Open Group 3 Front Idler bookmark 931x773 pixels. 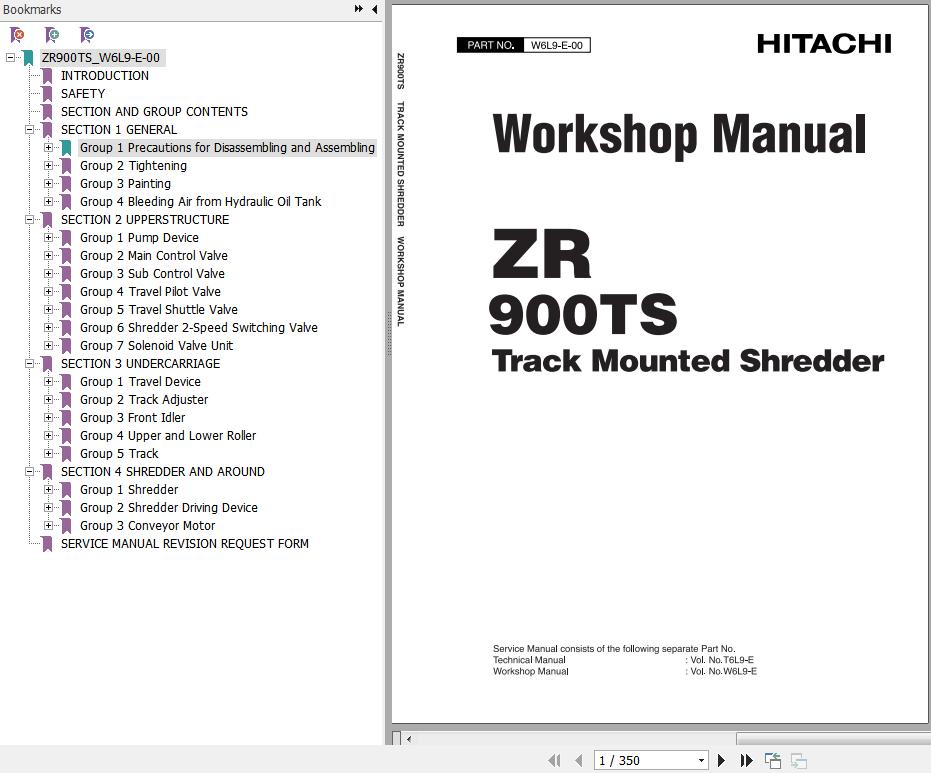pyautogui.click(x=132, y=418)
